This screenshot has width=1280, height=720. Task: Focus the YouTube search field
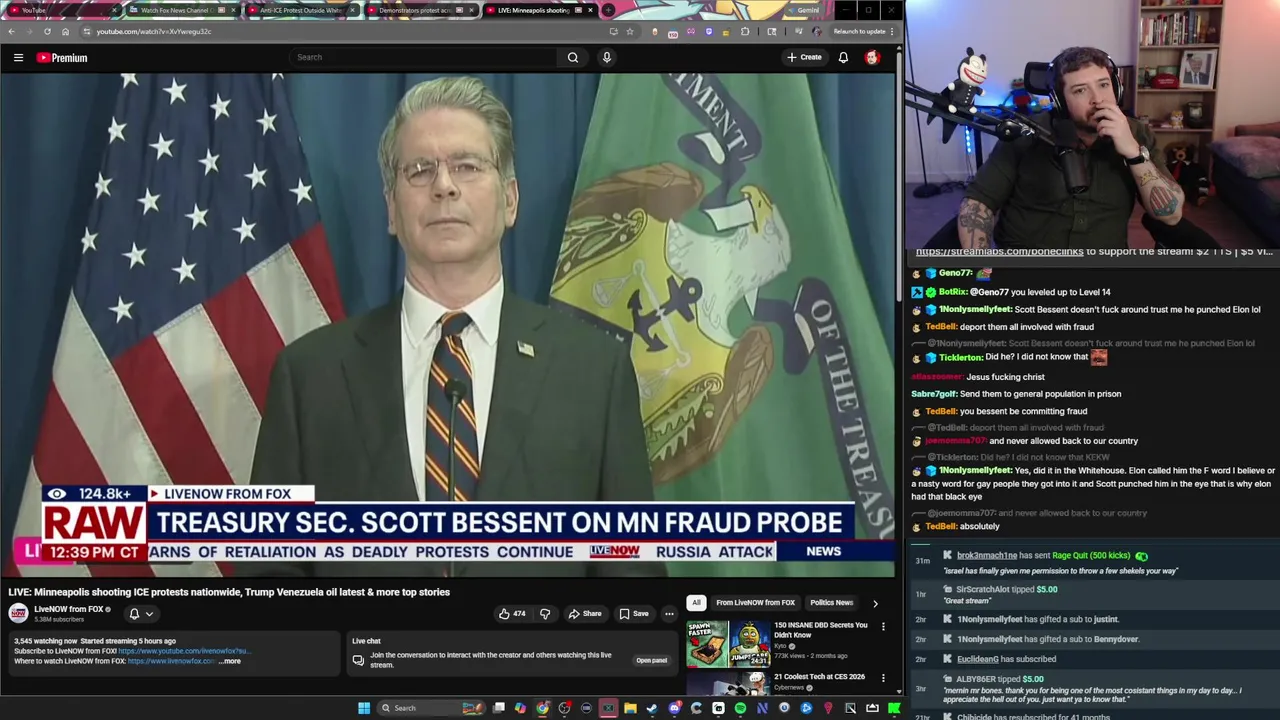tap(425, 57)
